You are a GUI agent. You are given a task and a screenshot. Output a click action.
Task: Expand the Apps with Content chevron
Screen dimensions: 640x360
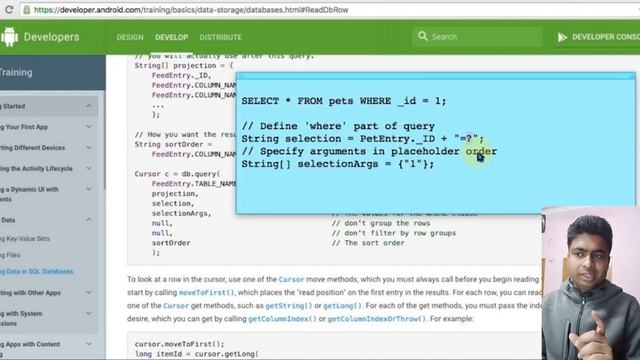[x=89, y=344]
